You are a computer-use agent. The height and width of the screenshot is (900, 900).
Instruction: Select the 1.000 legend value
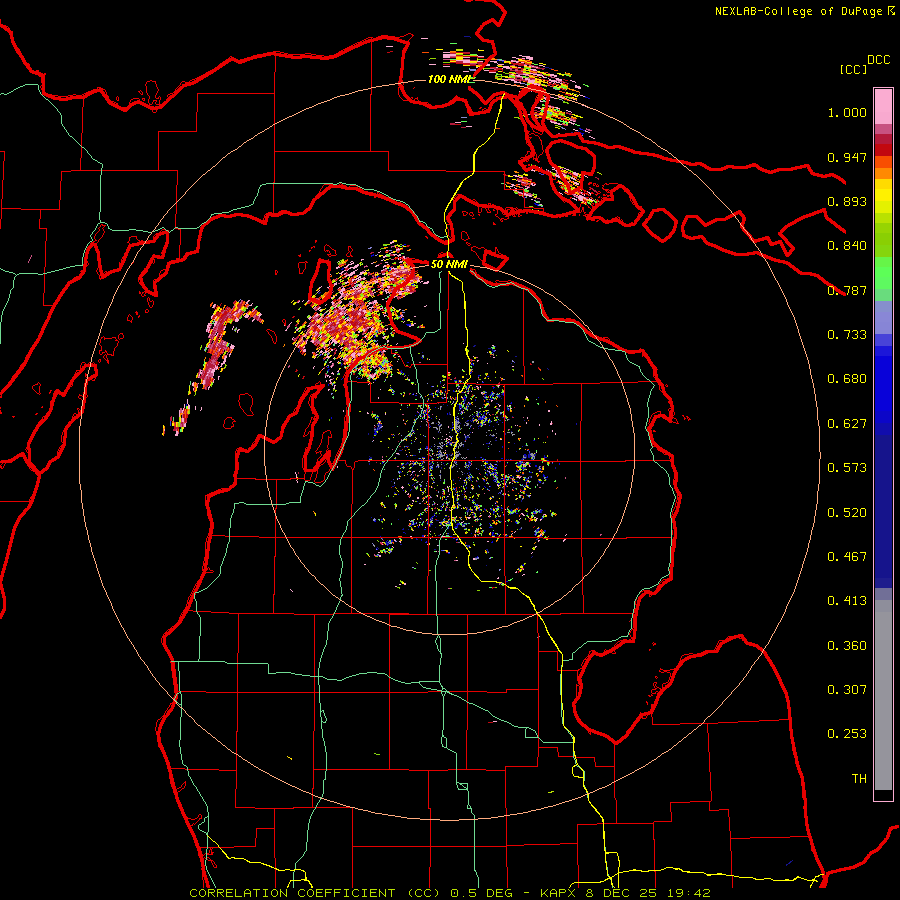coord(847,112)
